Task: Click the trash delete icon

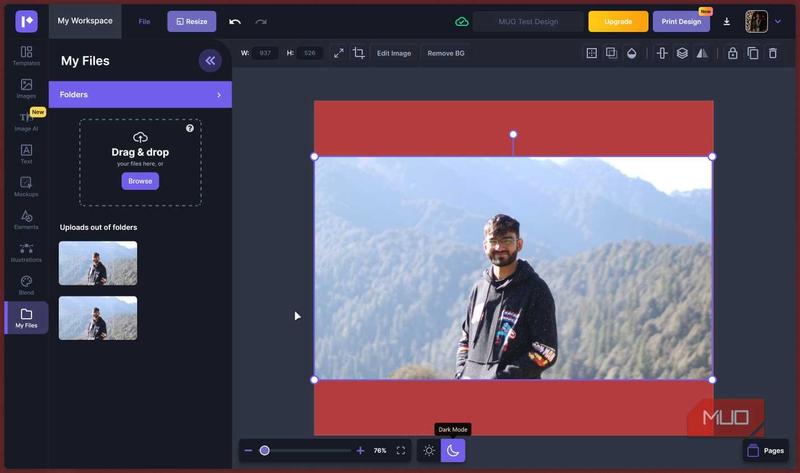Action: [772, 53]
